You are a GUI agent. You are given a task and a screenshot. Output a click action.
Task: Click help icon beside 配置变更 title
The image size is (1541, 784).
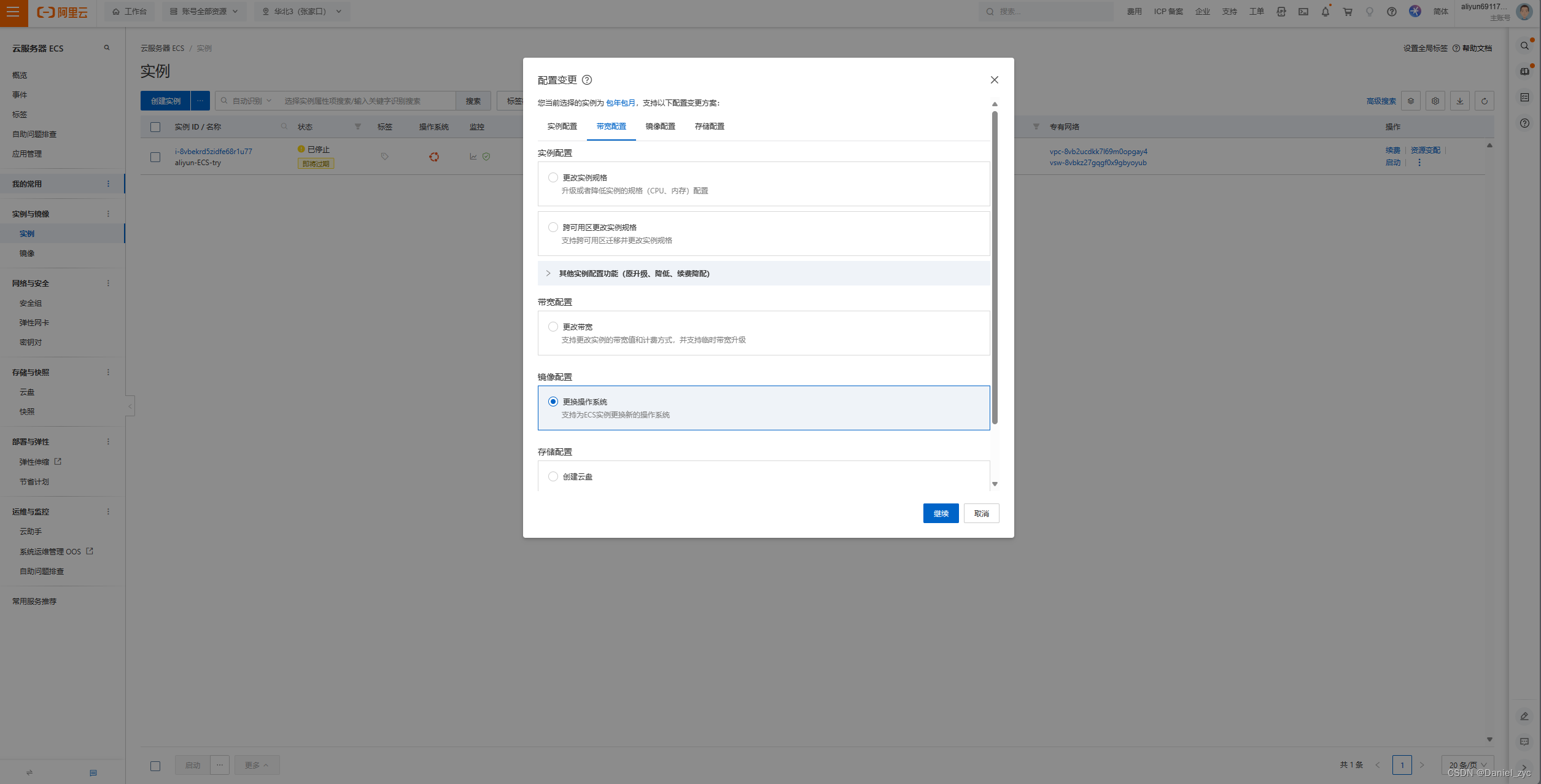click(x=587, y=80)
